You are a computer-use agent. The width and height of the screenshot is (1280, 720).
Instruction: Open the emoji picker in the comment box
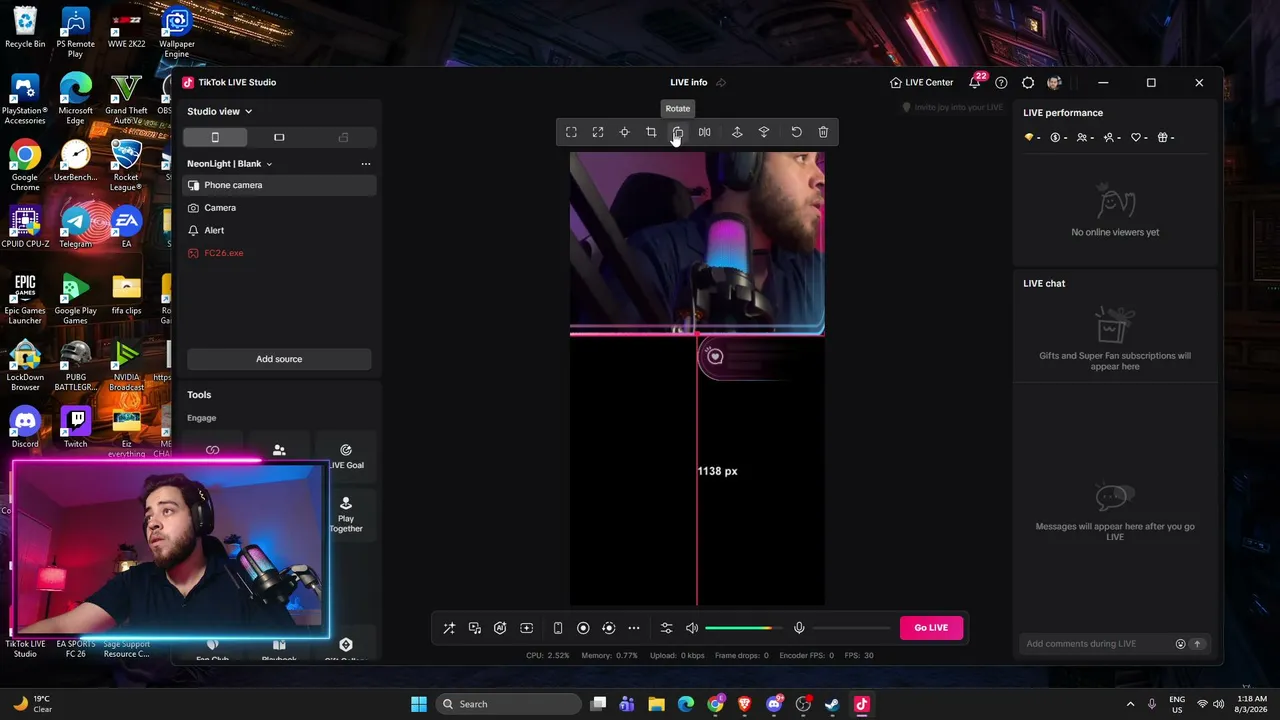(1181, 644)
